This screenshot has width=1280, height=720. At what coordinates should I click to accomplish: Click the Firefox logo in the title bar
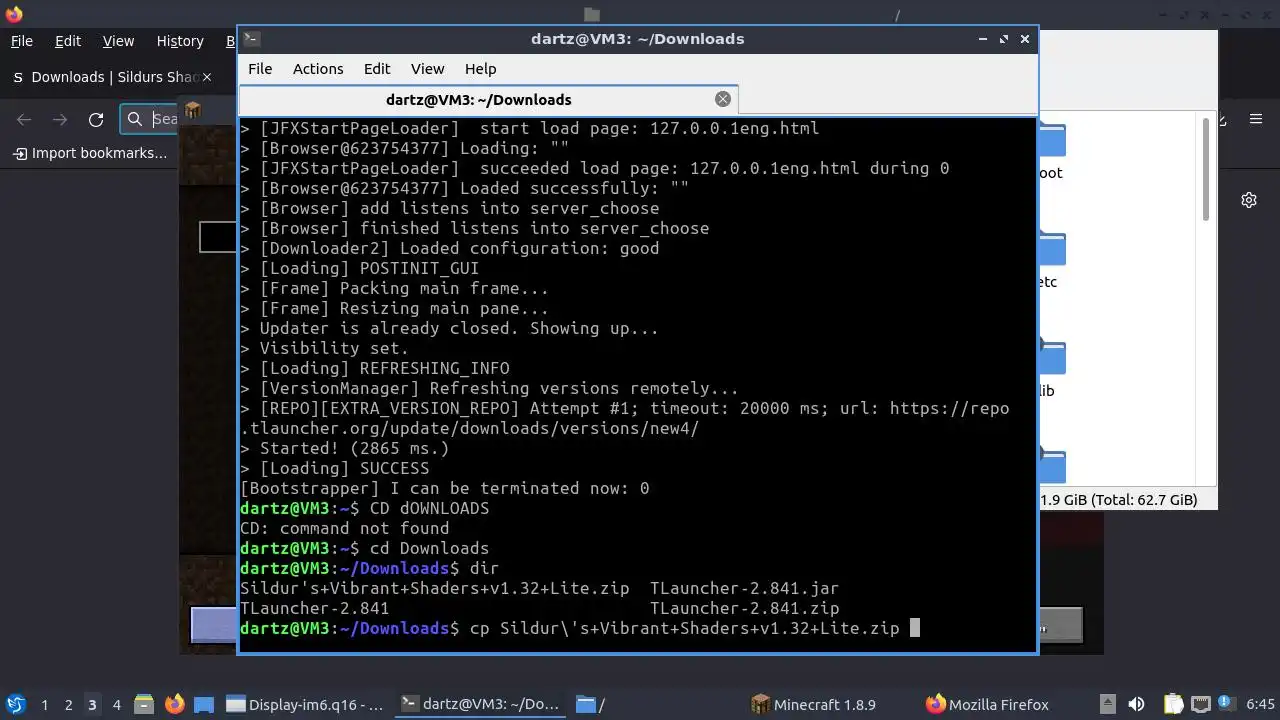click(14, 14)
